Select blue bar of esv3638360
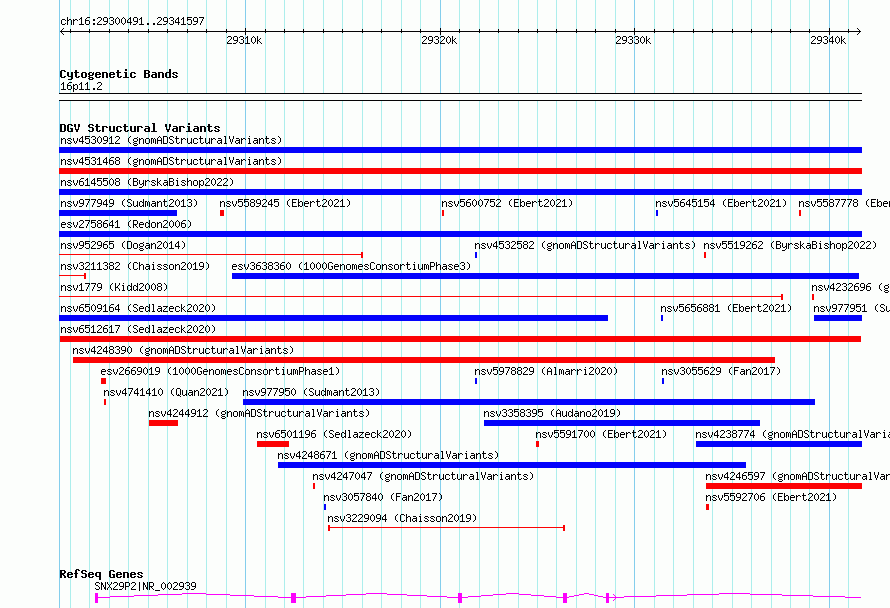The width and height of the screenshot is (890, 608). click(545, 276)
